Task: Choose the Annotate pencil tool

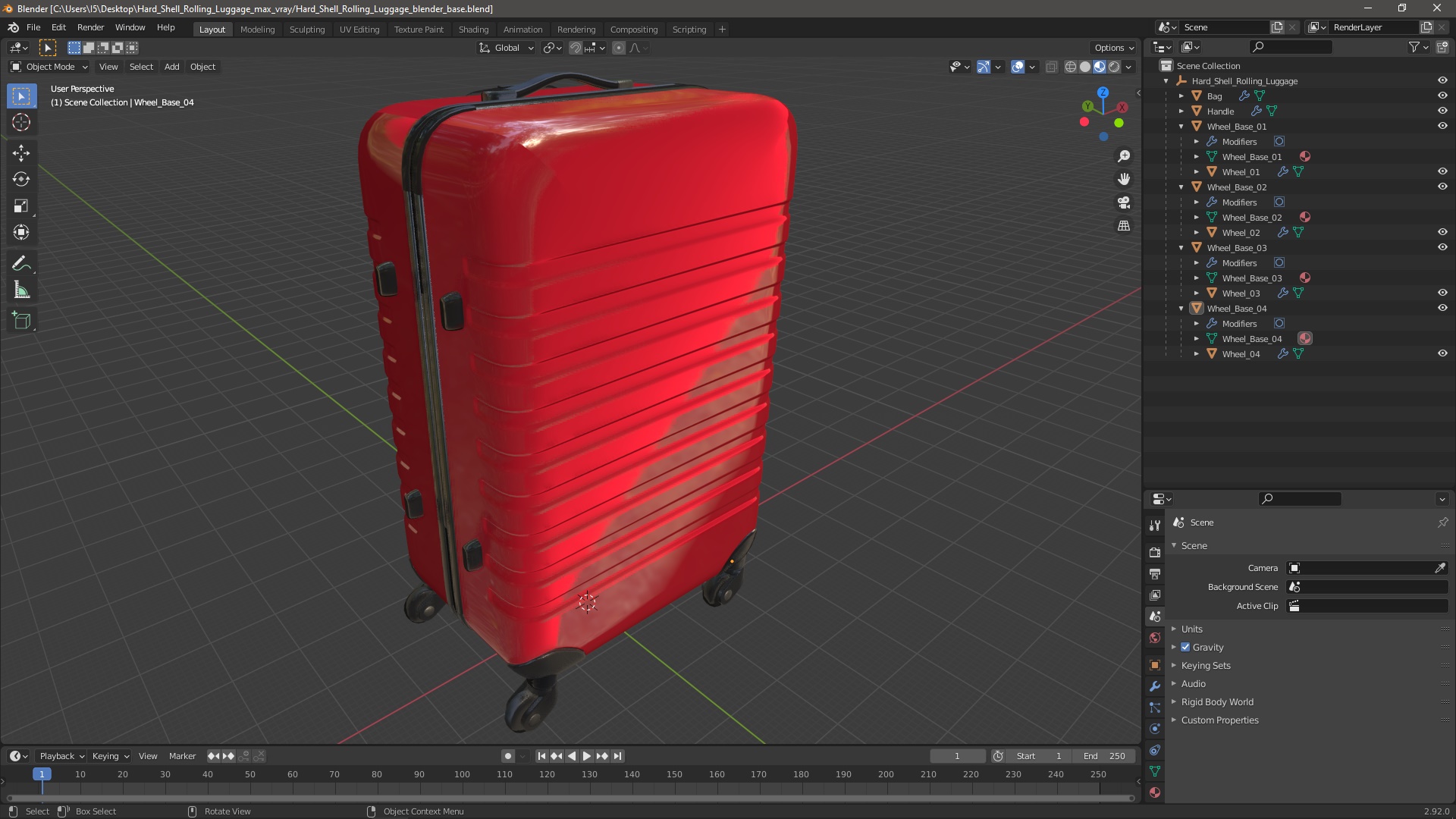Action: pos(21,264)
